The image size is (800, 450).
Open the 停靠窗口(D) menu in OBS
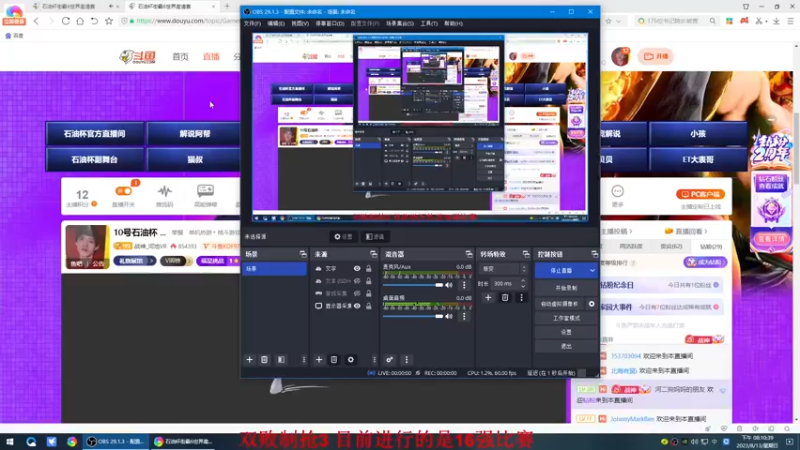point(330,23)
